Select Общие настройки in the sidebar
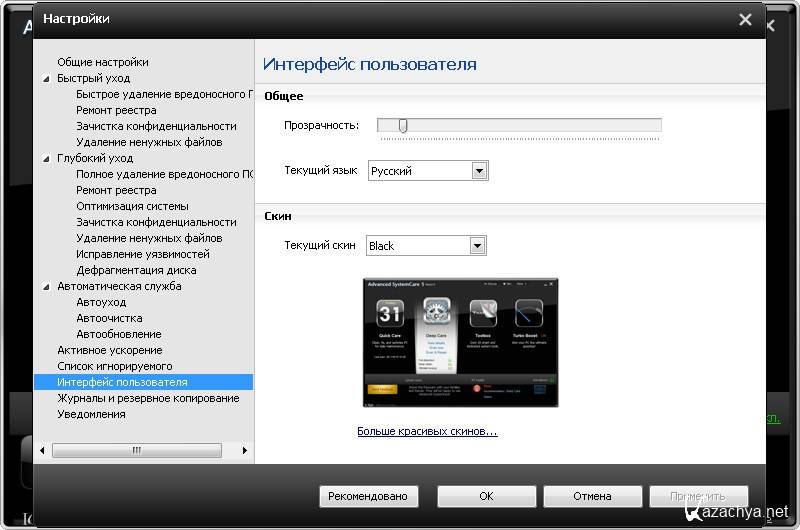Screen dimensions: 800x530 click(x=102, y=62)
